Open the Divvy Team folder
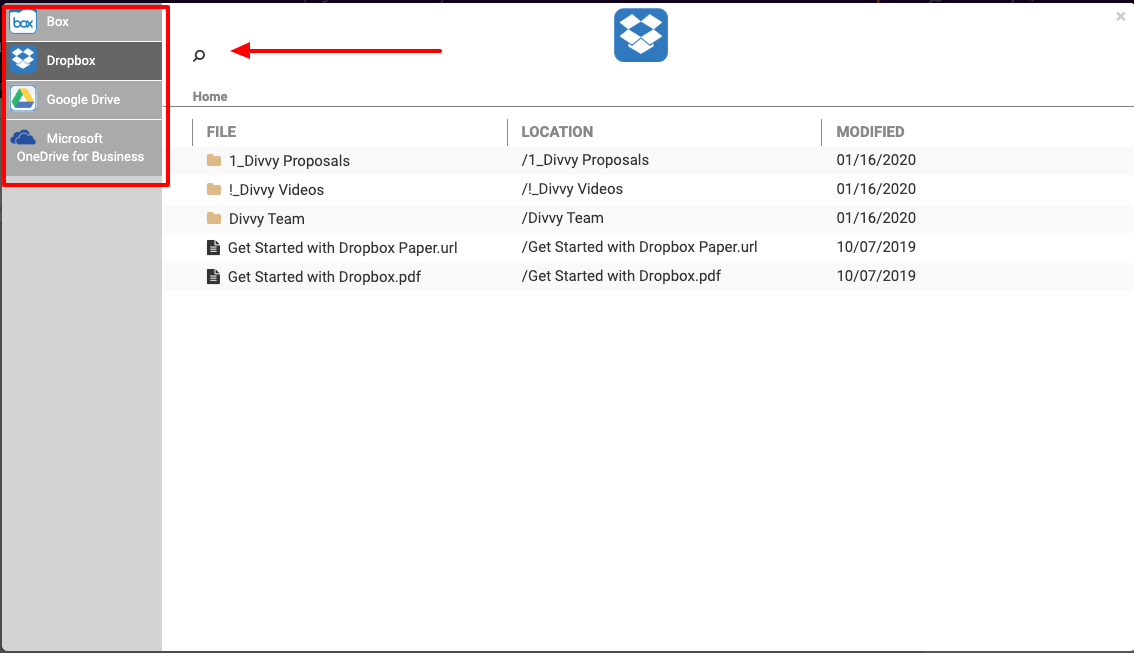Image resolution: width=1134 pixels, height=653 pixels. 266,218
